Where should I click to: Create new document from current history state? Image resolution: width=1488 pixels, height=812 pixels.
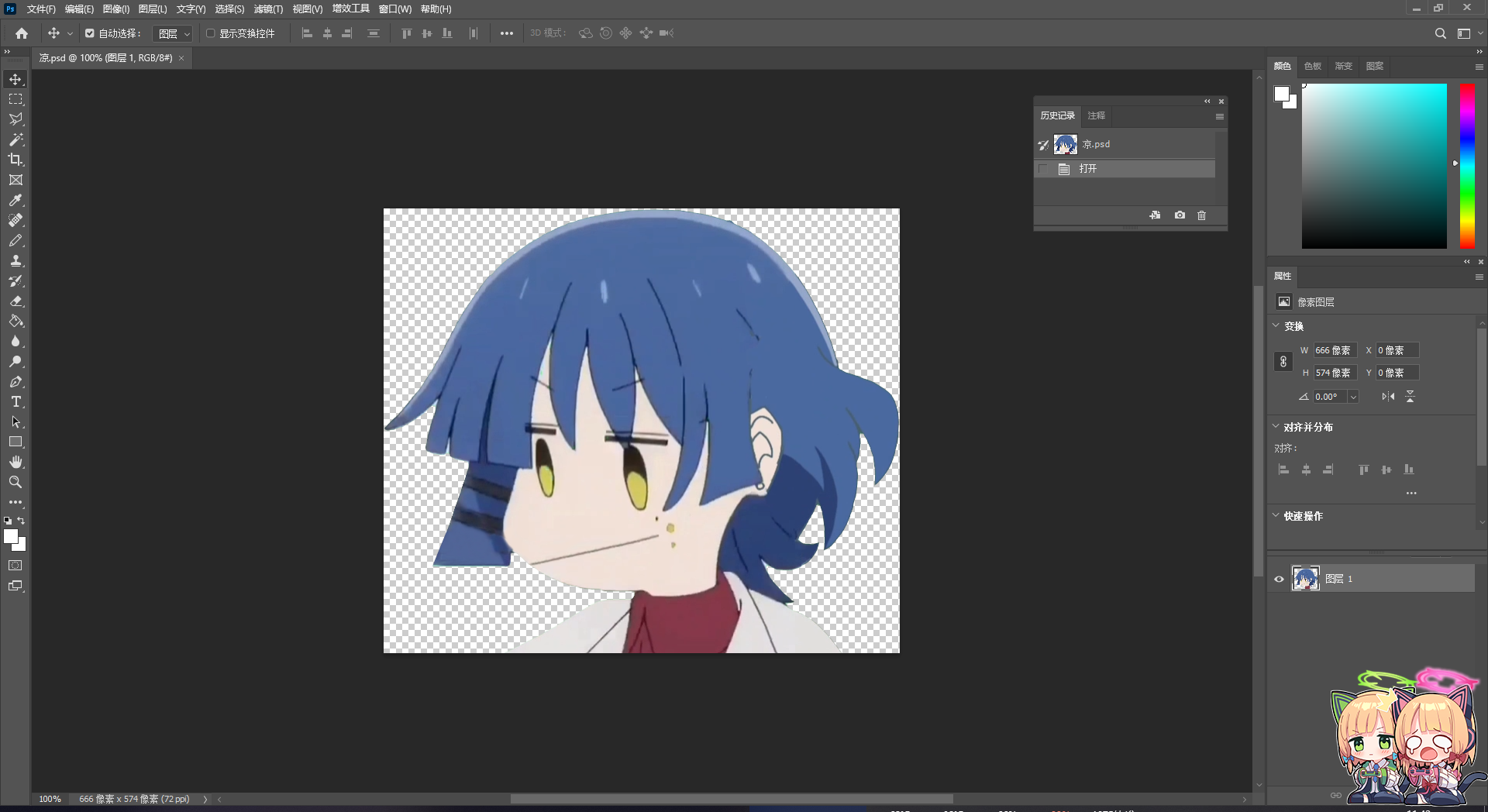pos(1155,215)
